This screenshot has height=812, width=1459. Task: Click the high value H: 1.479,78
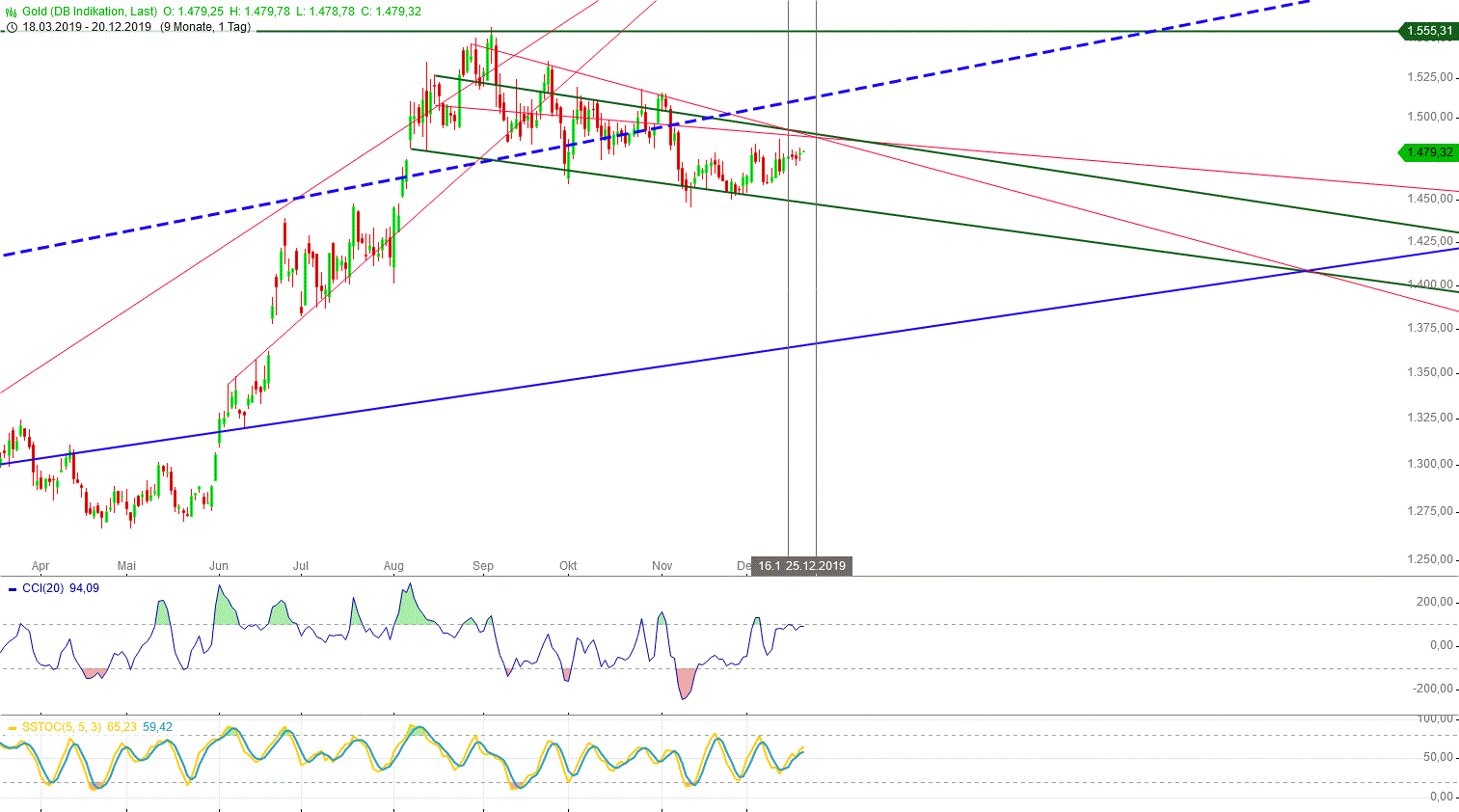coord(259,12)
